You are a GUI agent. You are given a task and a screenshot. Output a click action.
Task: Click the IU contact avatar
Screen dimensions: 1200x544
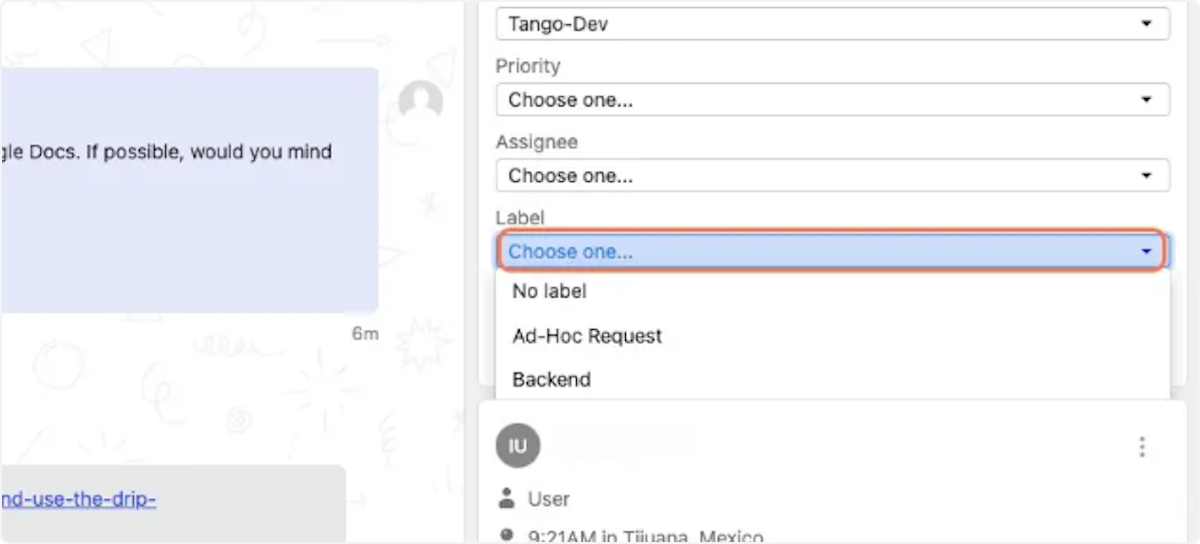pyautogui.click(x=518, y=446)
